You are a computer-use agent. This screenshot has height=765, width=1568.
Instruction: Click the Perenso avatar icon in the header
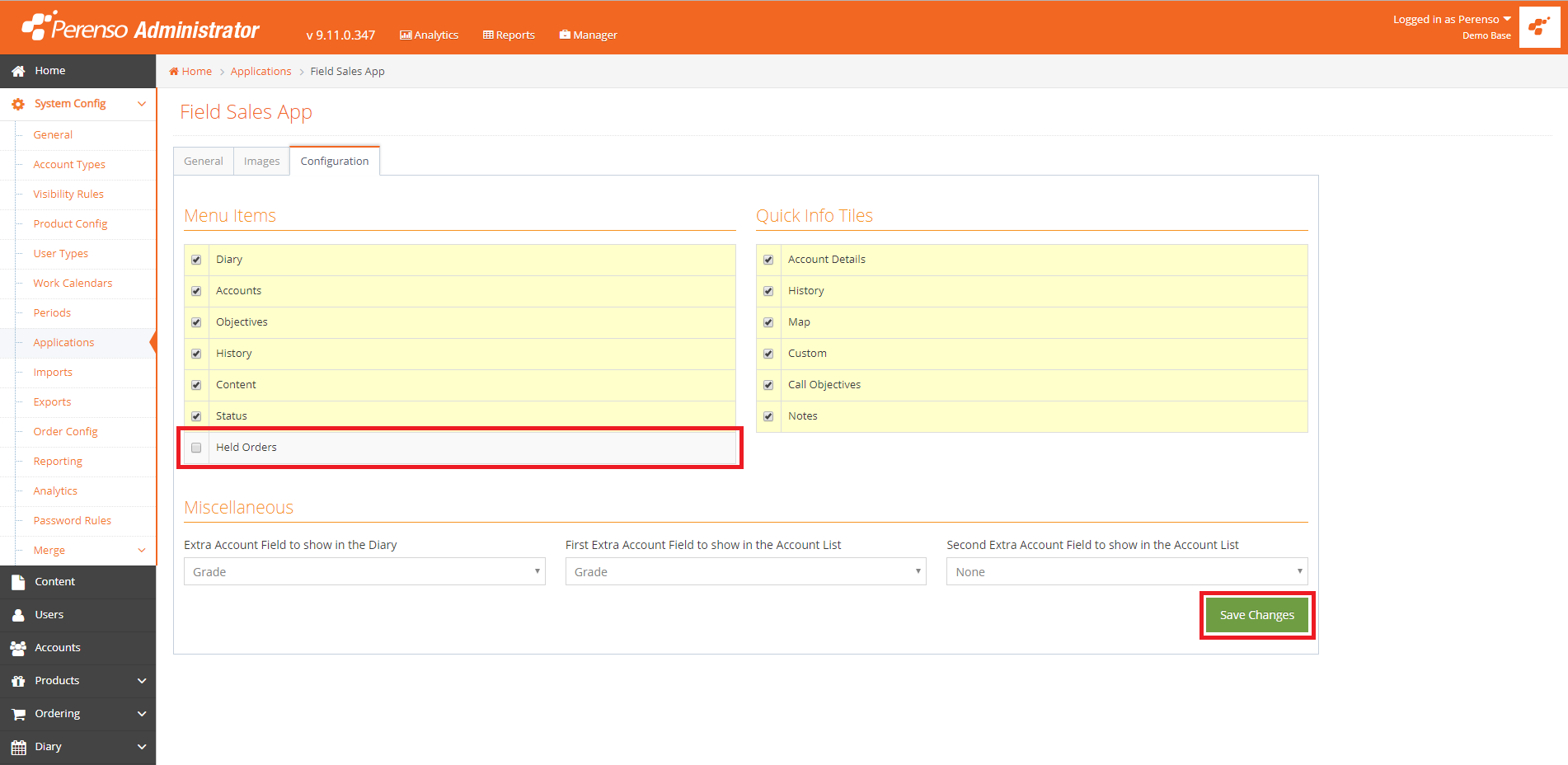click(1539, 27)
